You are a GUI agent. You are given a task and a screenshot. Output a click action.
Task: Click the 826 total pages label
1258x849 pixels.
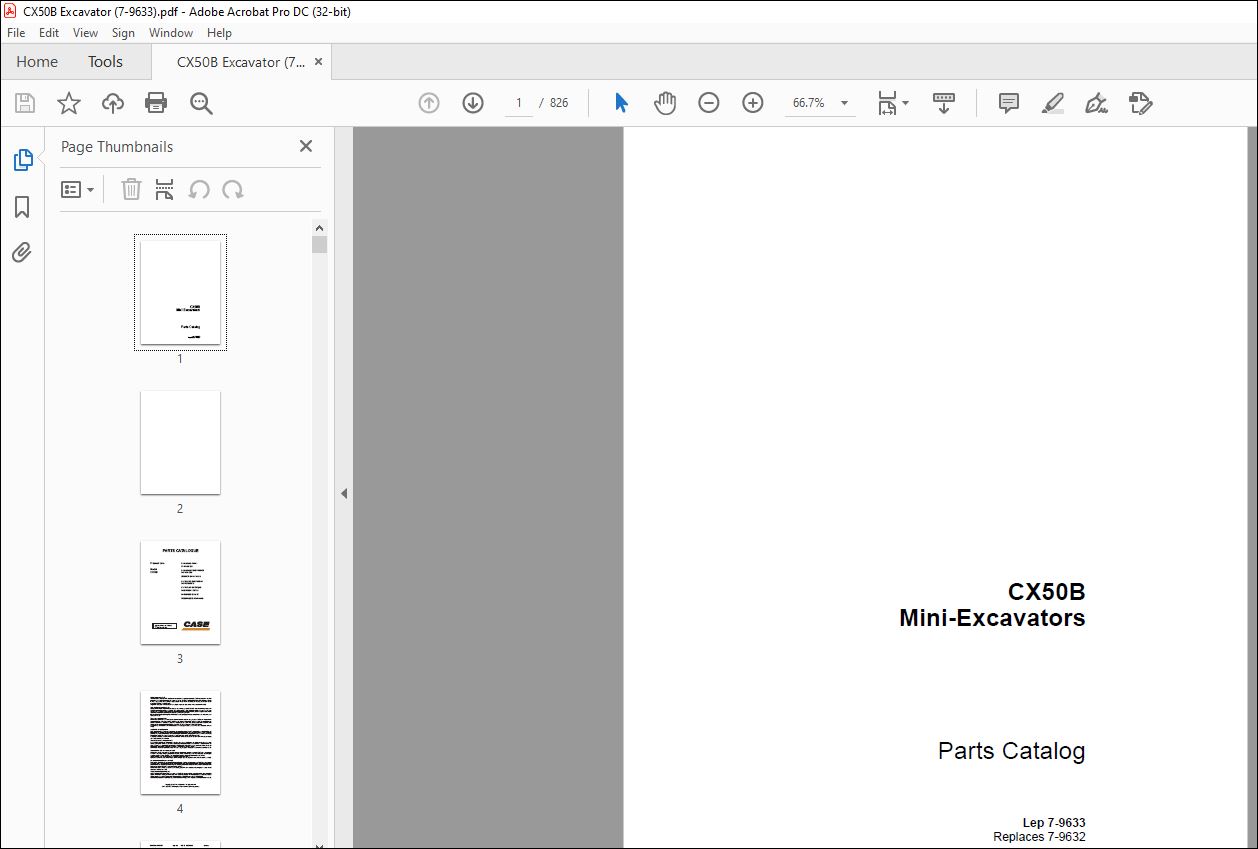(x=559, y=103)
